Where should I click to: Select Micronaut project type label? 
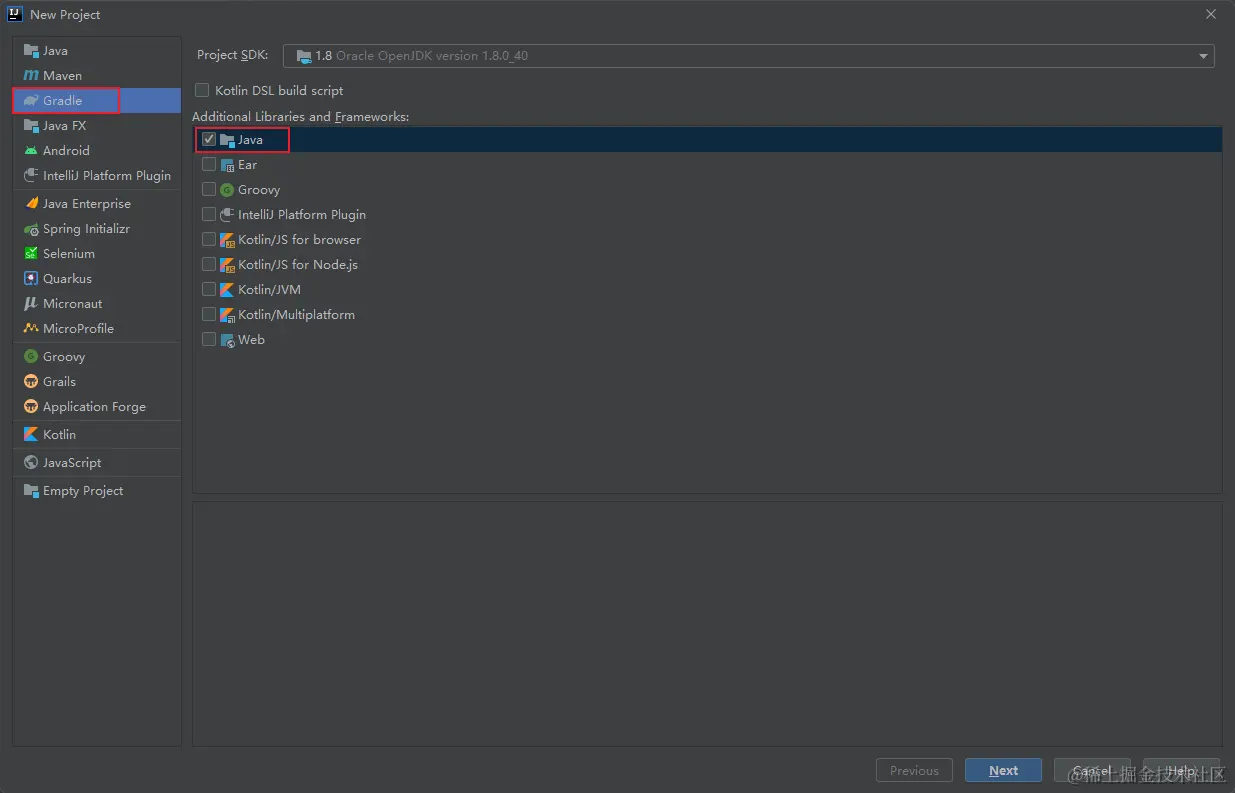point(72,304)
